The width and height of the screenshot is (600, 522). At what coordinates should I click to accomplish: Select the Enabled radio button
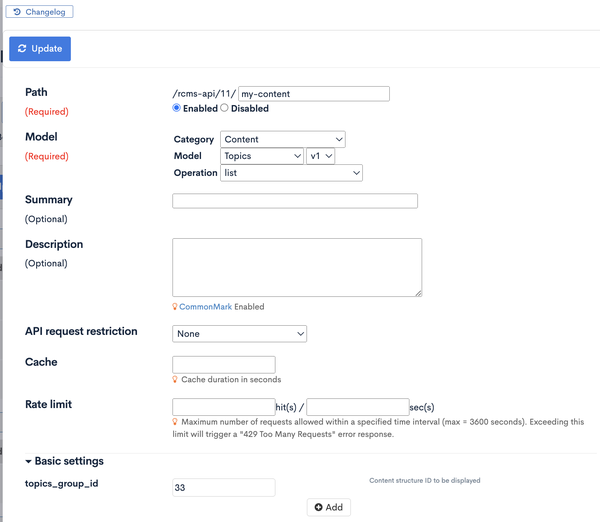[176, 108]
